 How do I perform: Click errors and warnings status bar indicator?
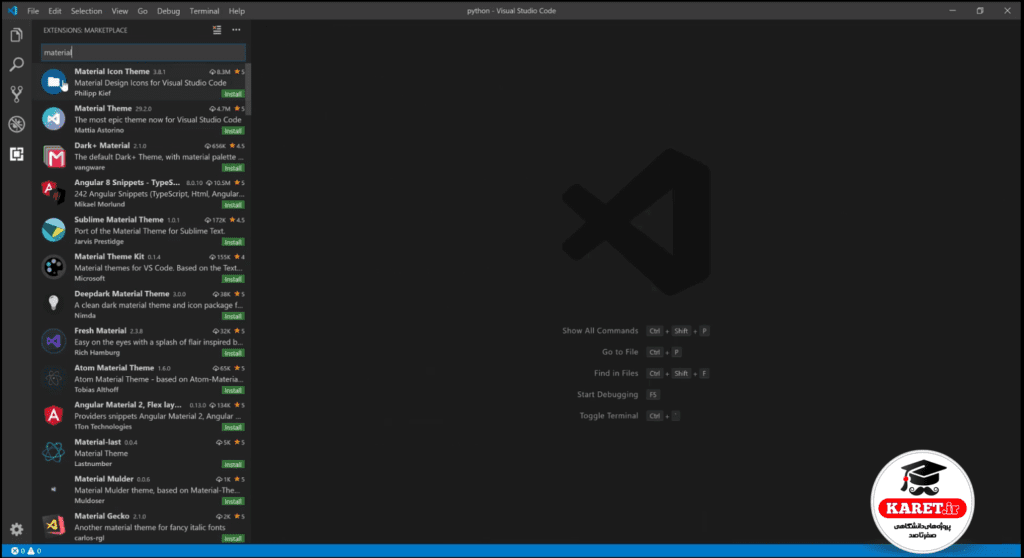click(26, 551)
